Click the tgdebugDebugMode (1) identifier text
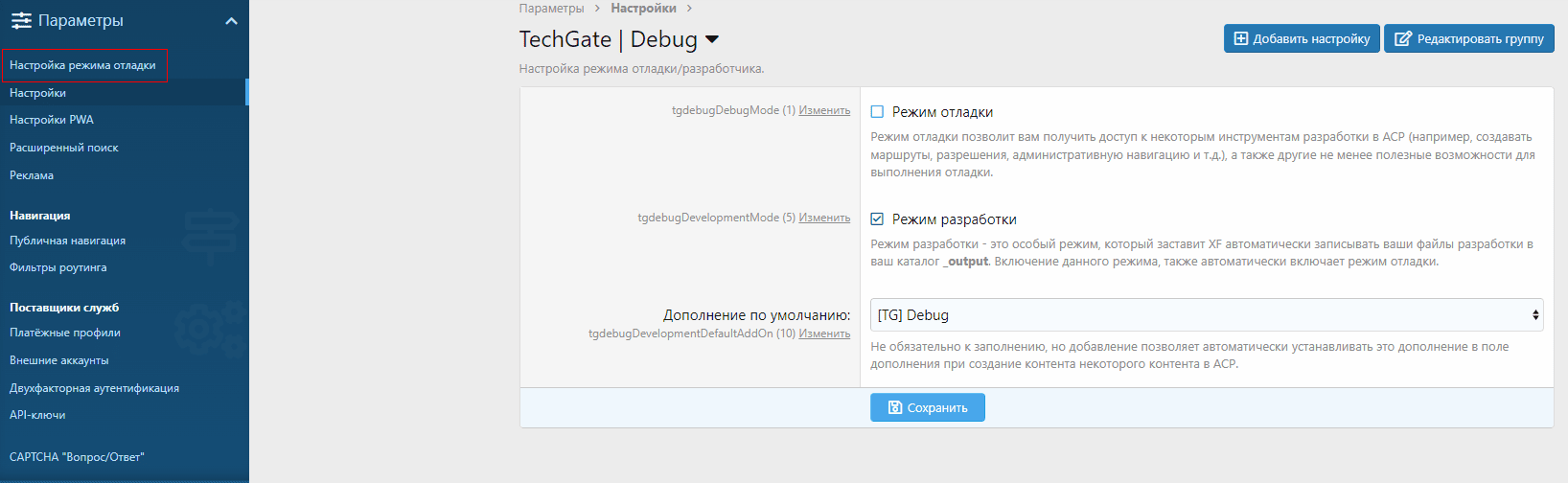The image size is (1568, 483). (x=733, y=110)
